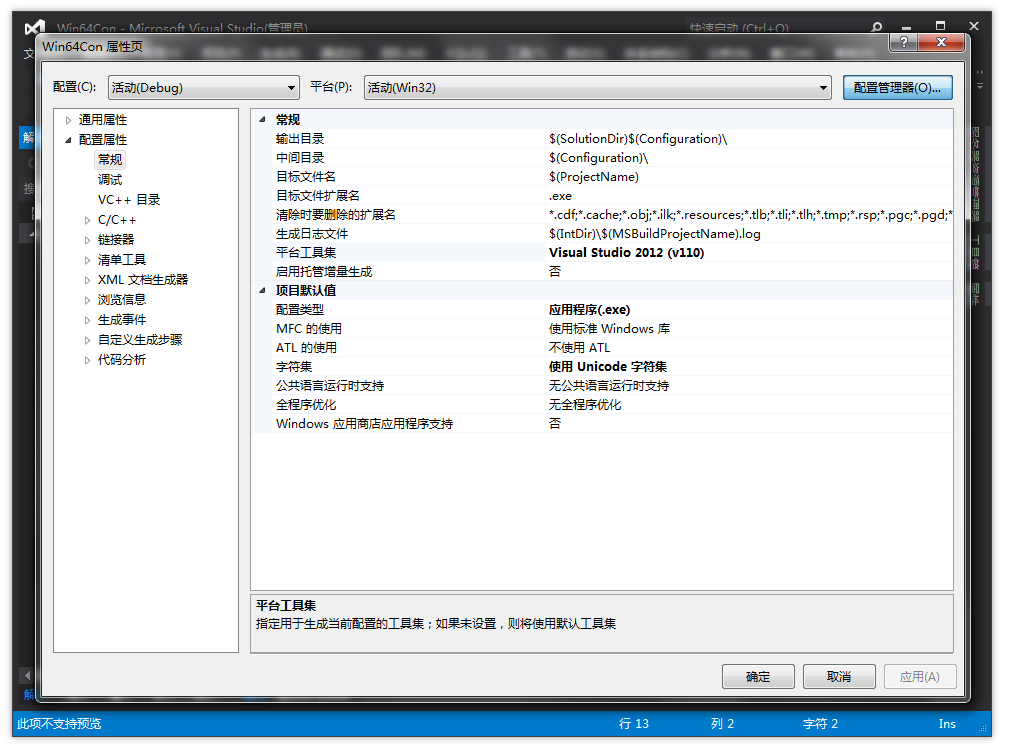Click the $(IntDir)\$(MSBuildProjectName).log value
This screenshot has width=1009, height=755.
(654, 234)
